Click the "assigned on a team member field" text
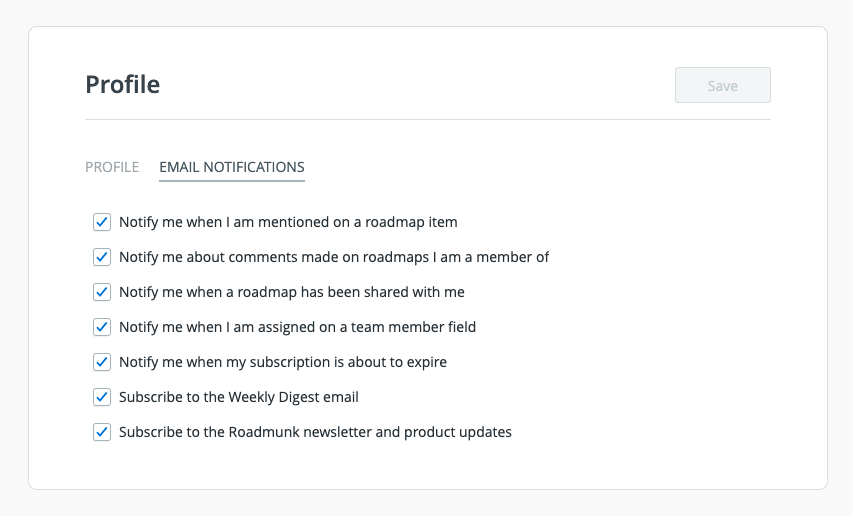 click(297, 327)
